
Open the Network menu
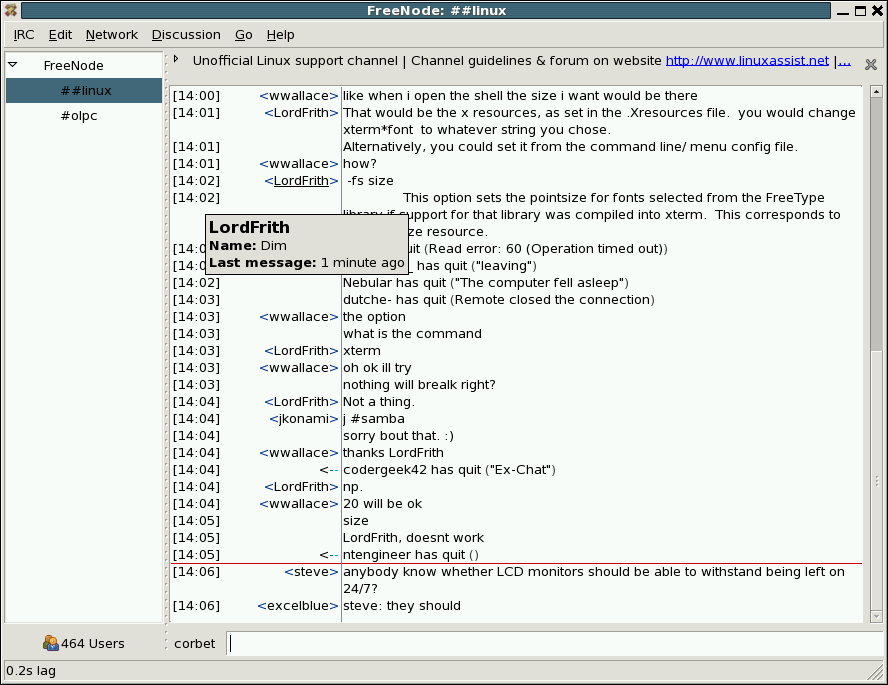tap(112, 35)
